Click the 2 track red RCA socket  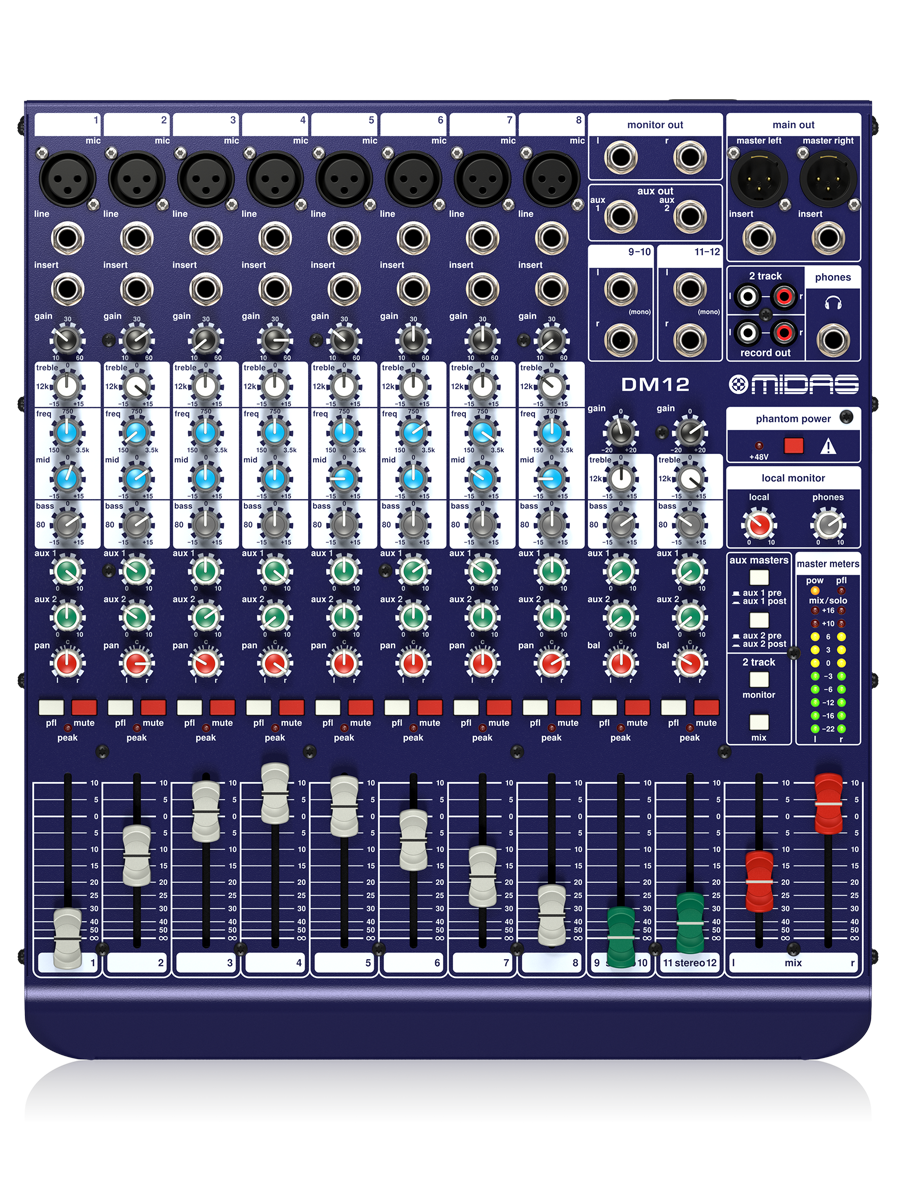783,297
